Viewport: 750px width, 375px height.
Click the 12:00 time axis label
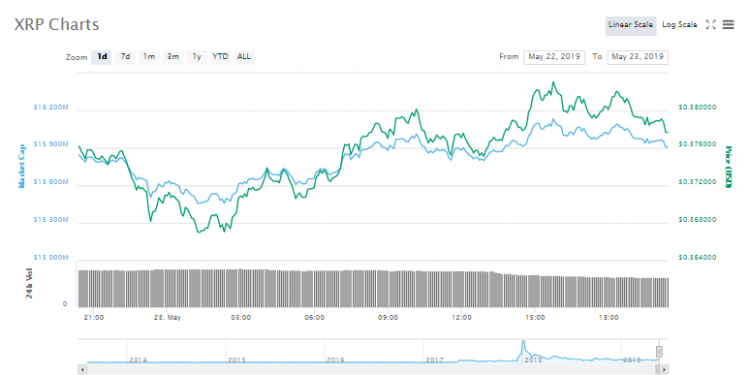click(461, 317)
